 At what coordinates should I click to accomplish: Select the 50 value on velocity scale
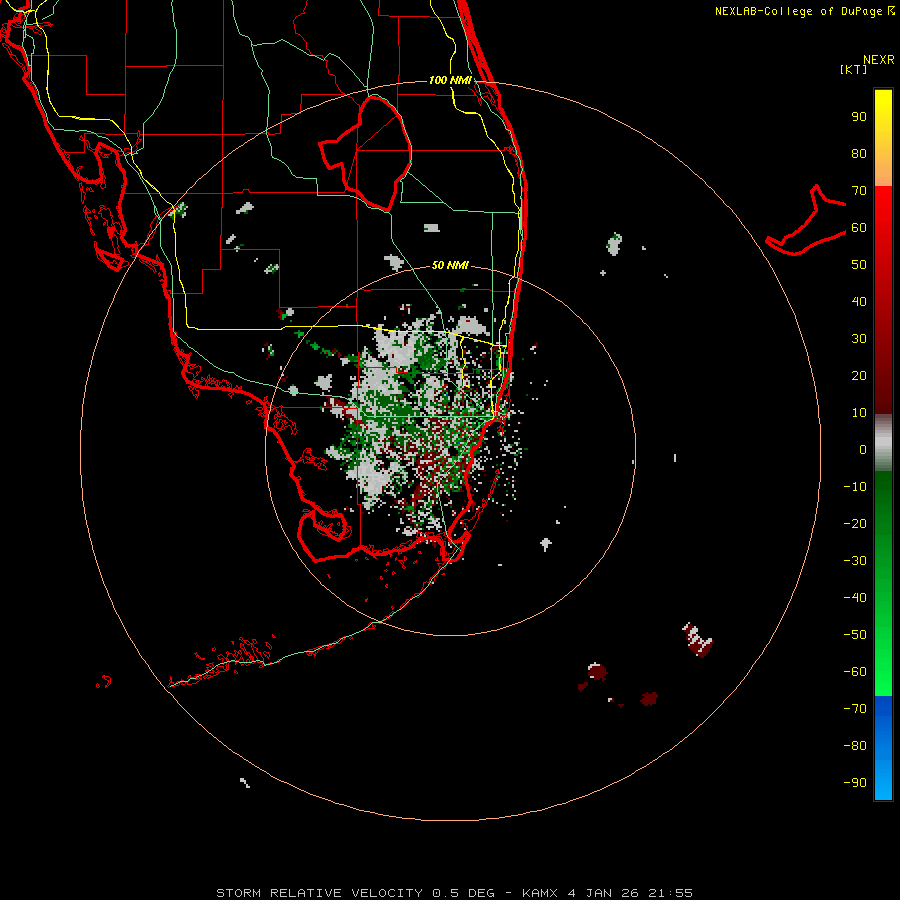point(859,265)
